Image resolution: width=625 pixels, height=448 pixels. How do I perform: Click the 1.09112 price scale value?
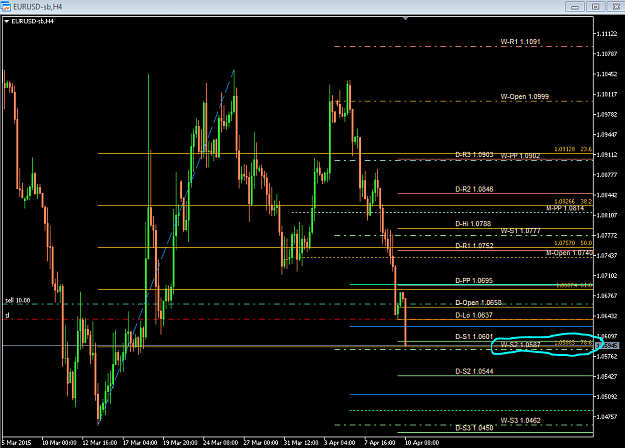tap(607, 155)
